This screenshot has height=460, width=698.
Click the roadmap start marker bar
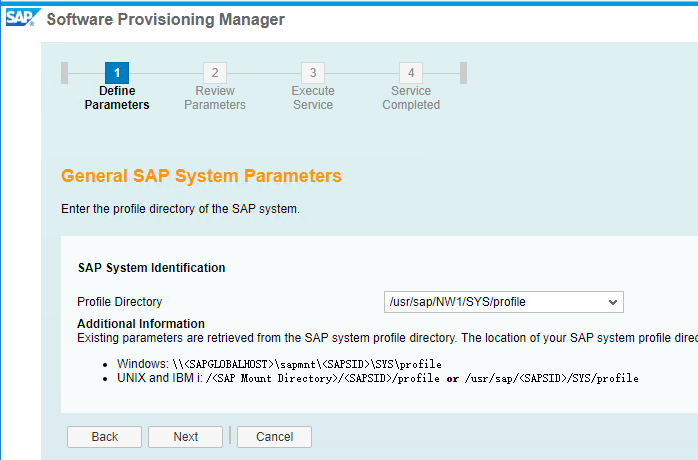65,73
